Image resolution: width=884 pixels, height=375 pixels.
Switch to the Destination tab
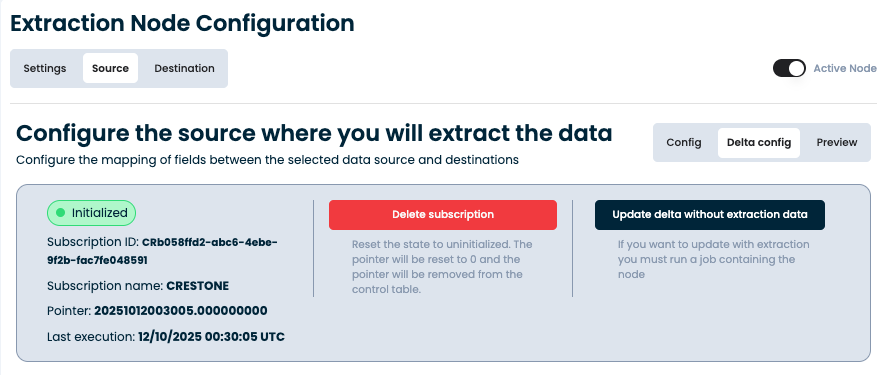pos(184,68)
